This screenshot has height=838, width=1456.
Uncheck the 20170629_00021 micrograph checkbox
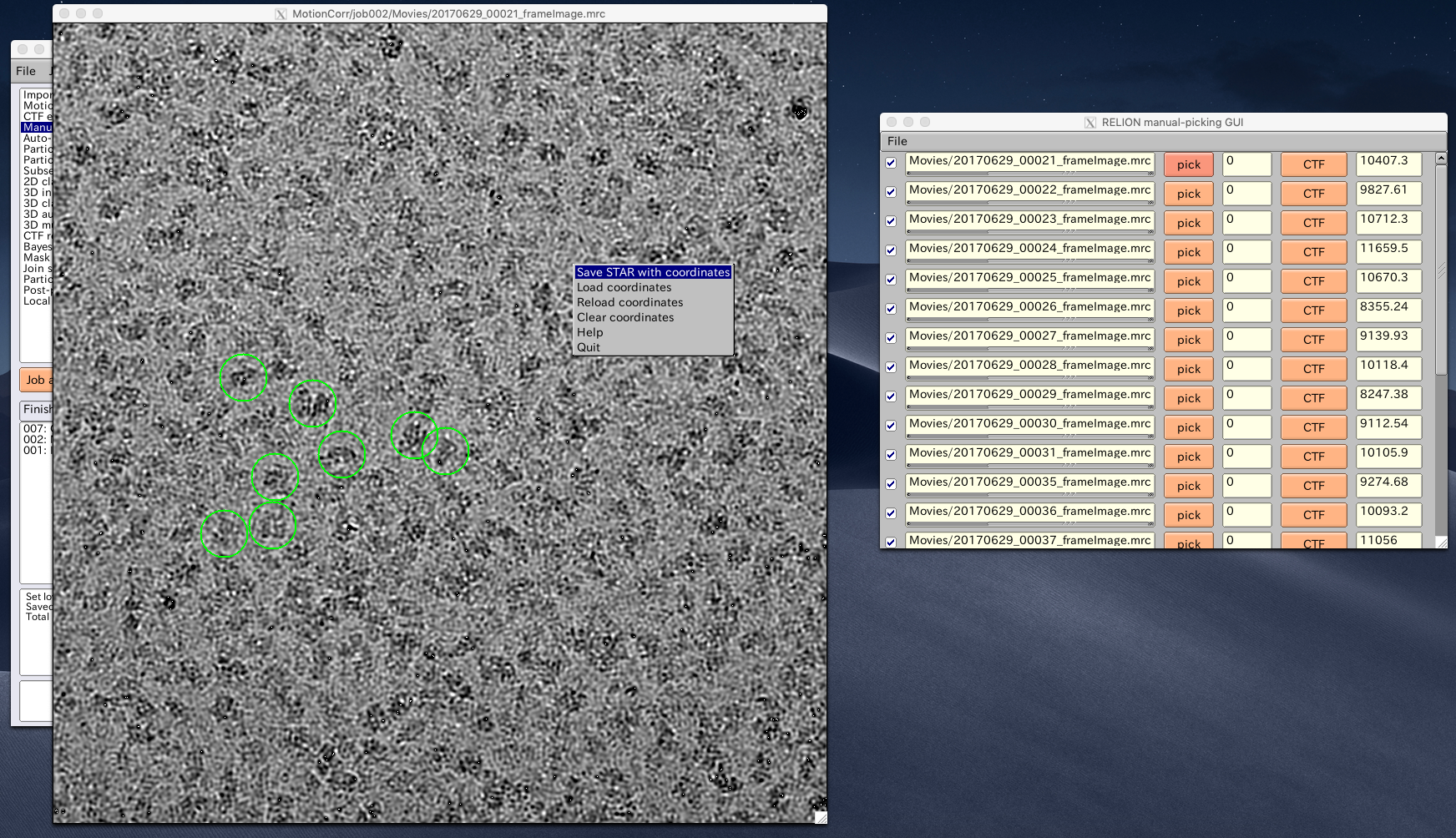pyautogui.click(x=891, y=163)
